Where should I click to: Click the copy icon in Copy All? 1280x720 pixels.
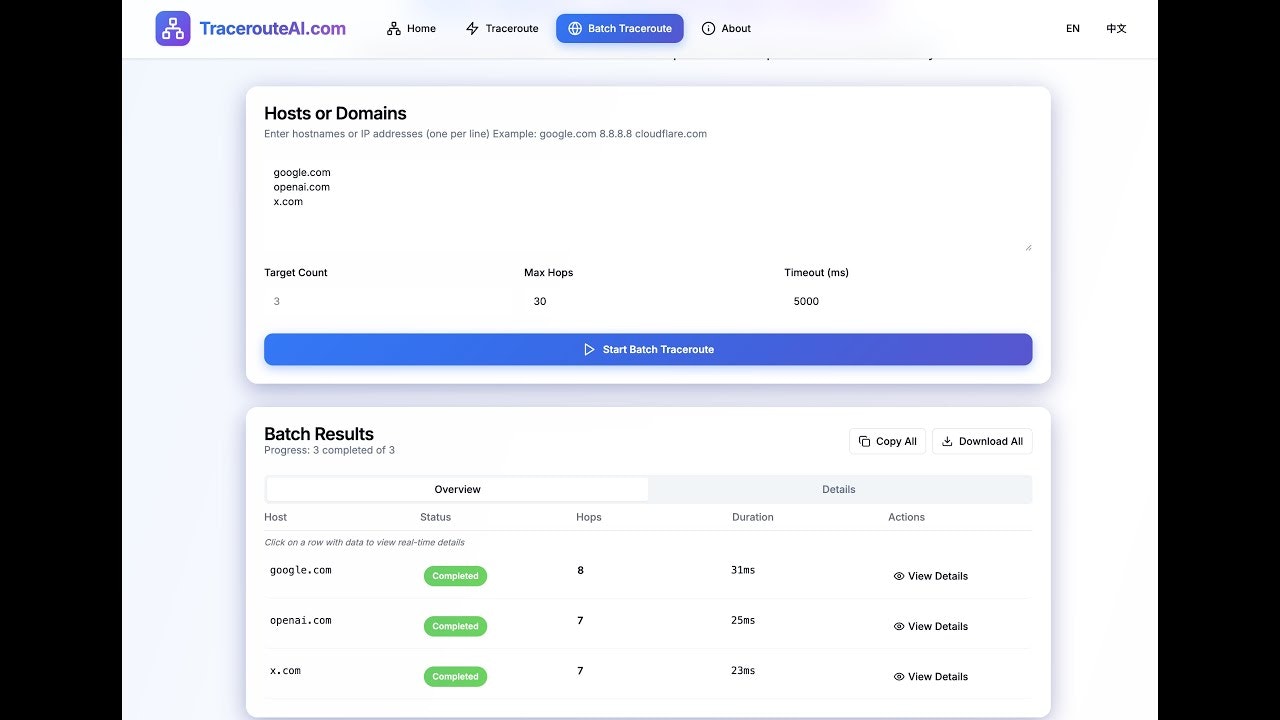tap(865, 441)
